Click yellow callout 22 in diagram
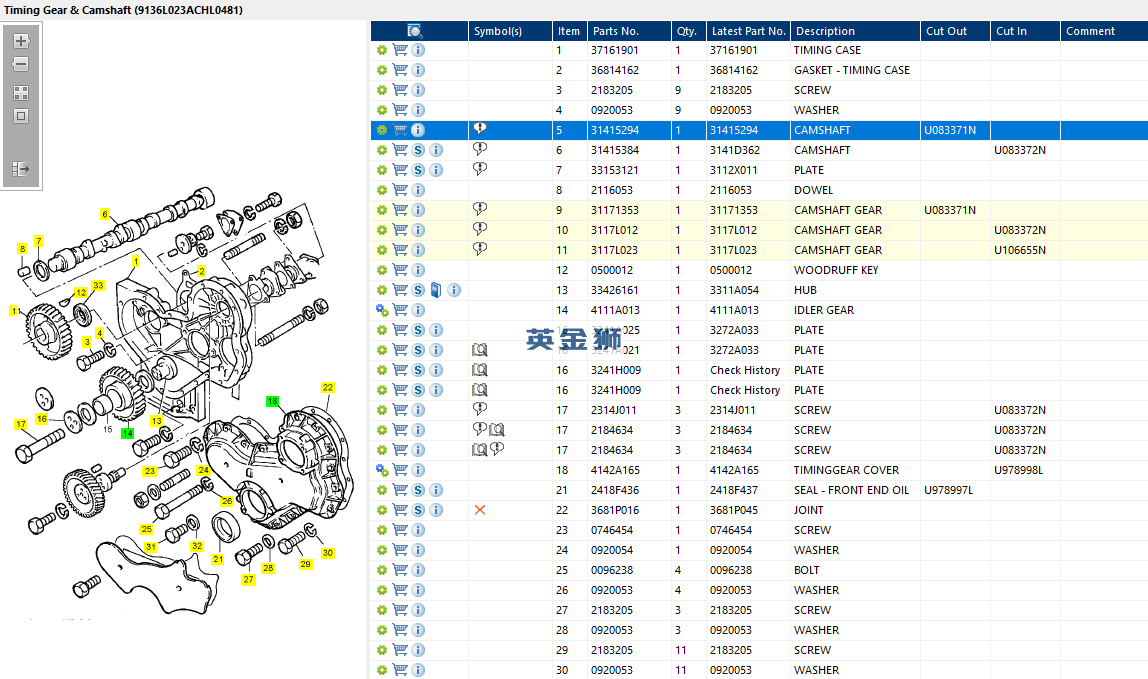This screenshot has height=679, width=1148. (327, 387)
